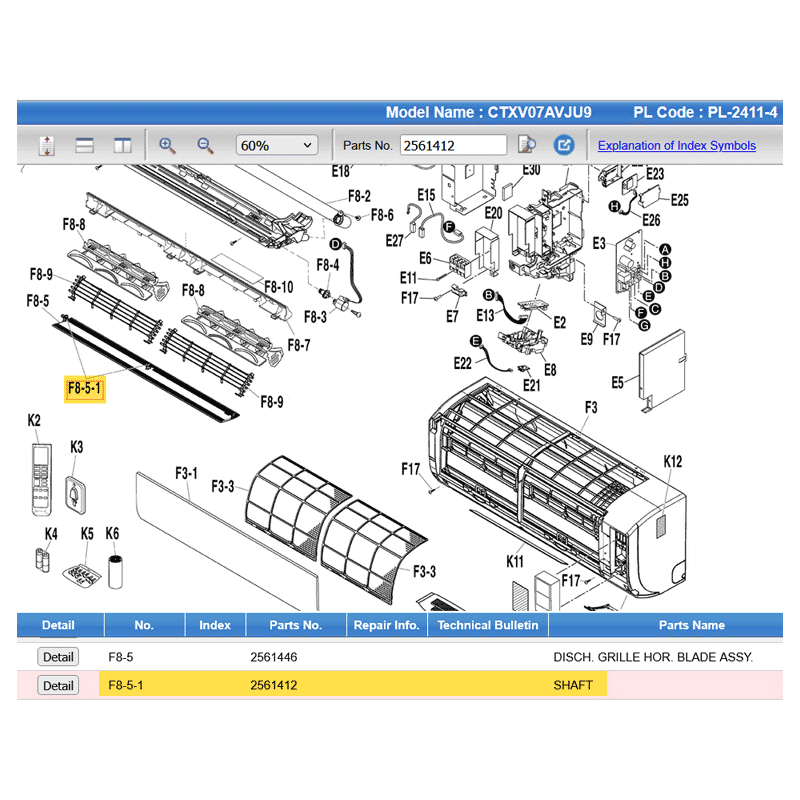Click the Parts No. column header
Screen dimensions: 800x800
tap(295, 625)
